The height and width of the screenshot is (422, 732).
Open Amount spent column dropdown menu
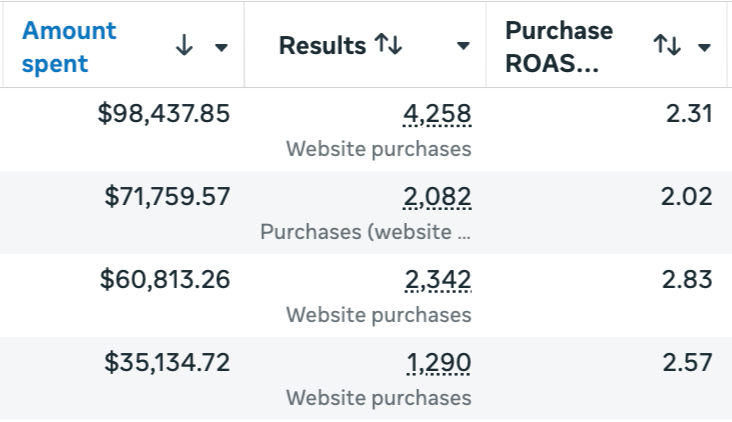[x=221, y=47]
